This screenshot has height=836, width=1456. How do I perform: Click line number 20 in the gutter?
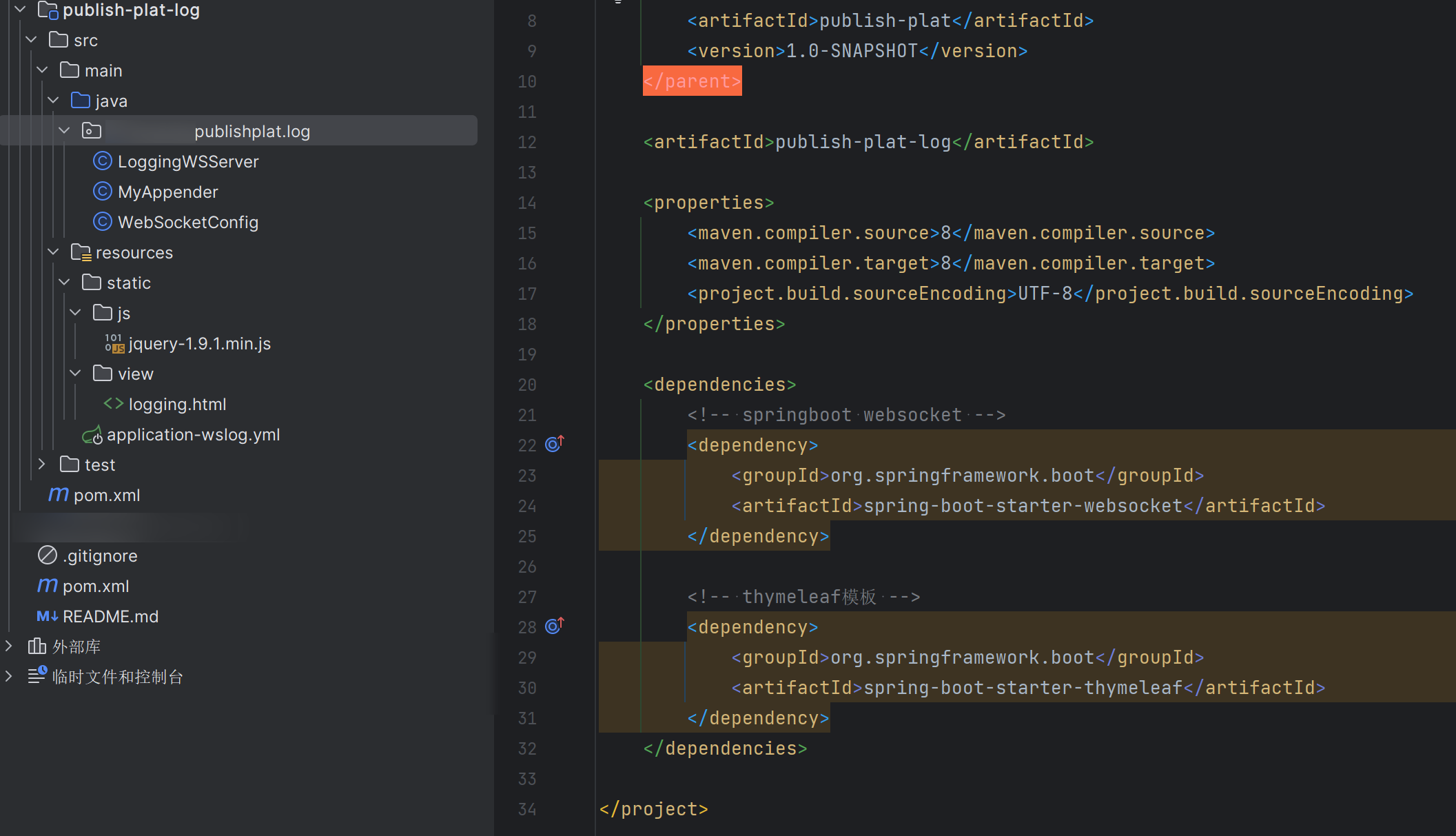coord(527,385)
